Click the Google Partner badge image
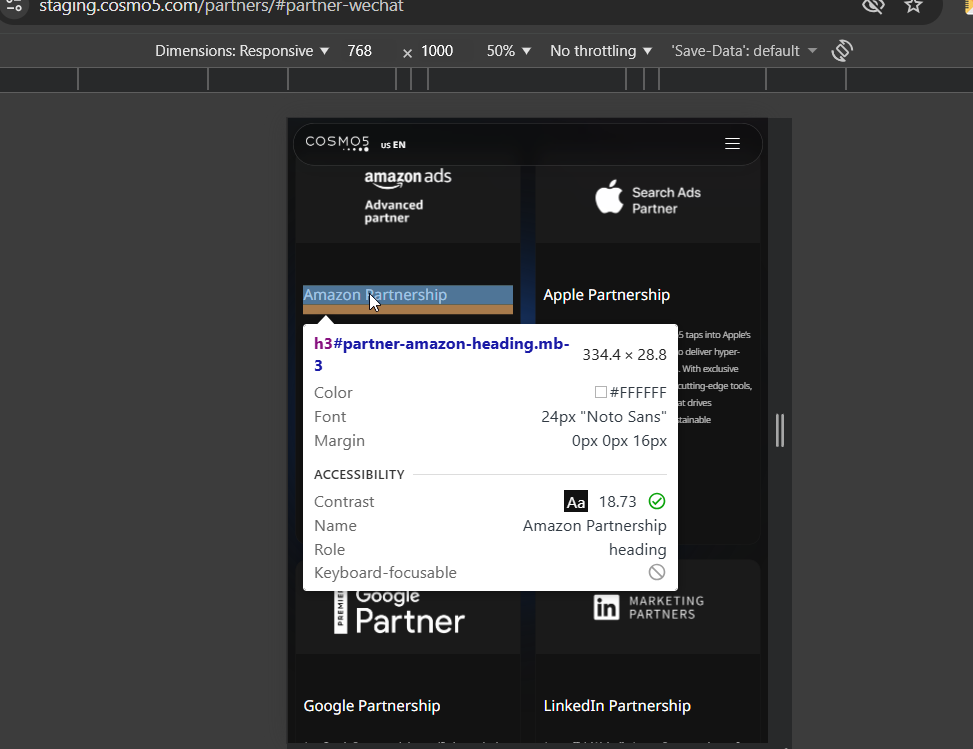Image resolution: width=973 pixels, height=749 pixels. click(x=400, y=611)
